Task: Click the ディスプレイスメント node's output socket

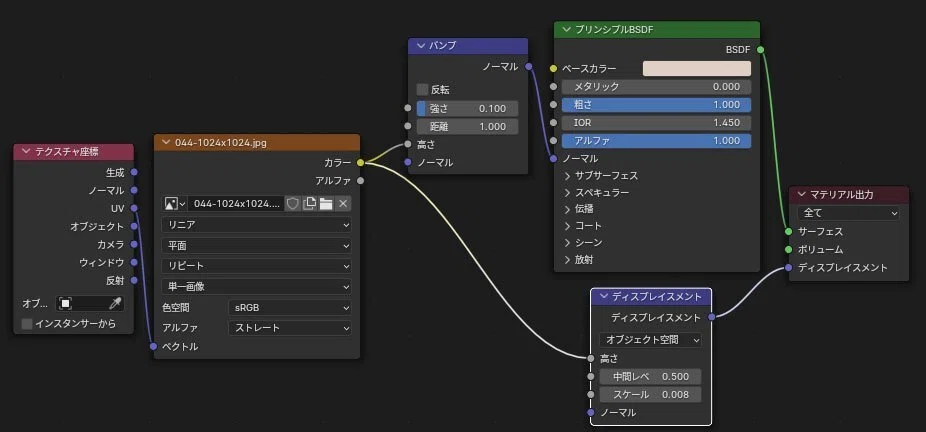Action: 712,317
